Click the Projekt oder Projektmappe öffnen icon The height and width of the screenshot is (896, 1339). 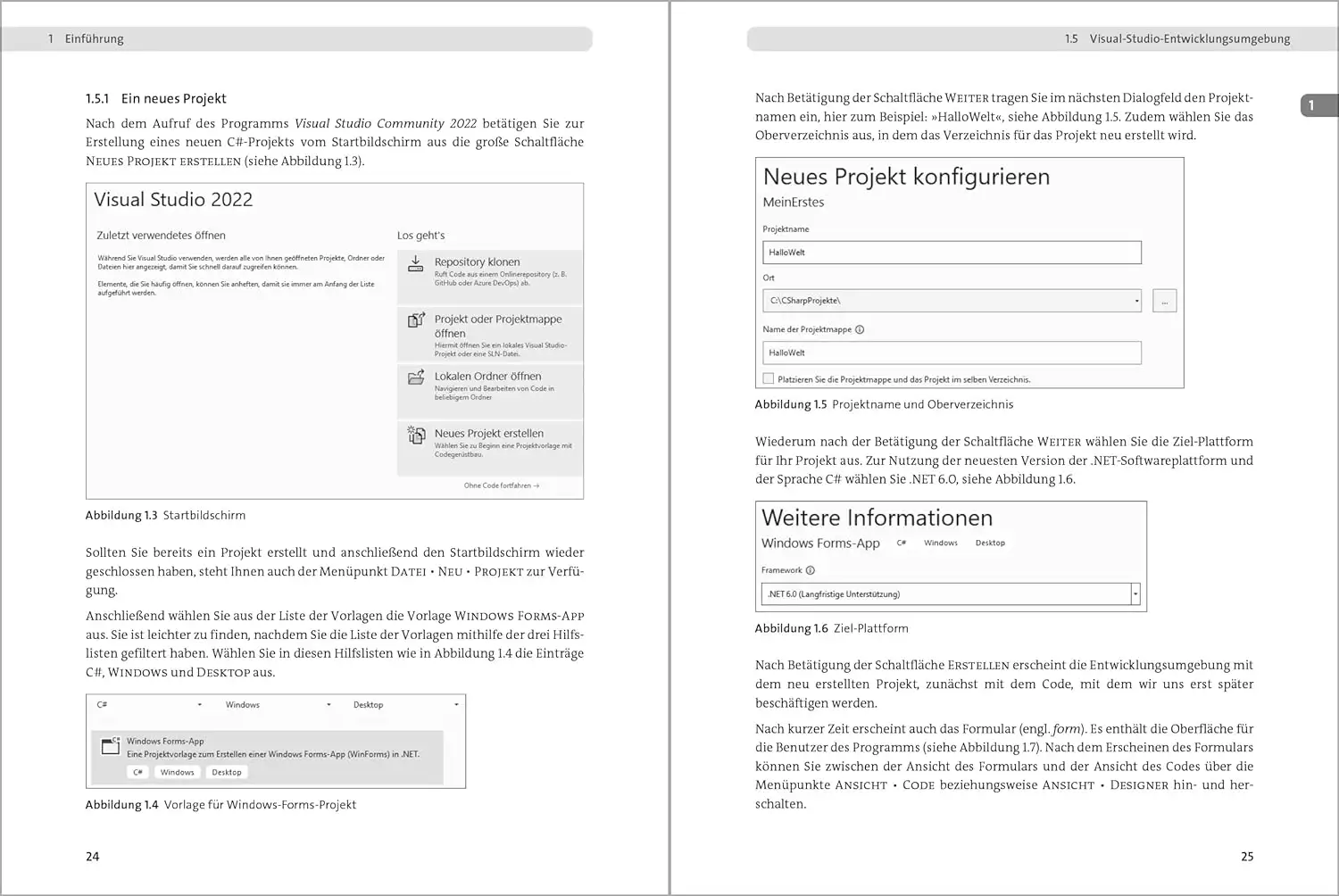pyautogui.click(x=416, y=320)
